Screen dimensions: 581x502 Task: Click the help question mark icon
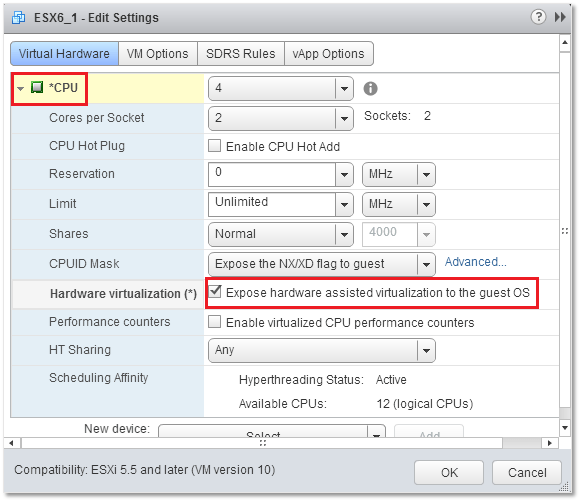tap(538, 17)
